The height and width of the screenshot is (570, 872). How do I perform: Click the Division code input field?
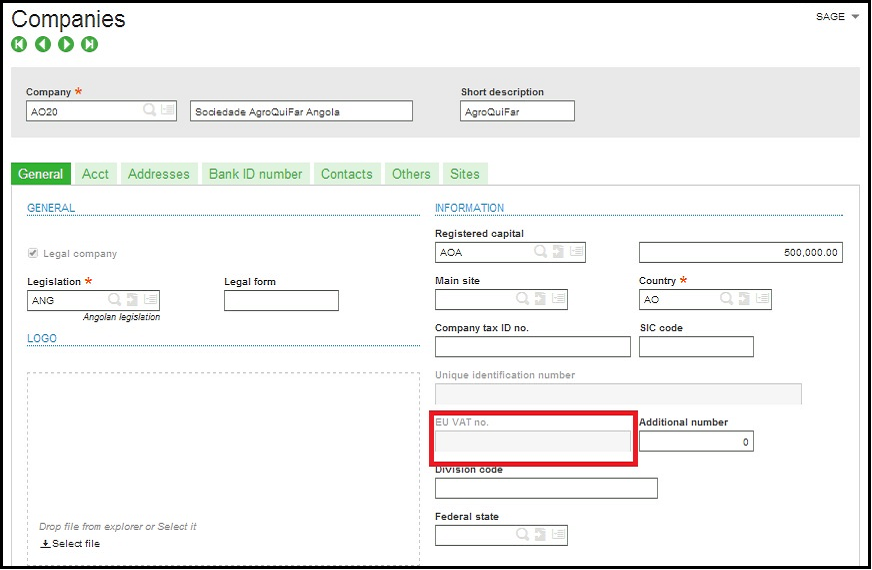point(546,488)
